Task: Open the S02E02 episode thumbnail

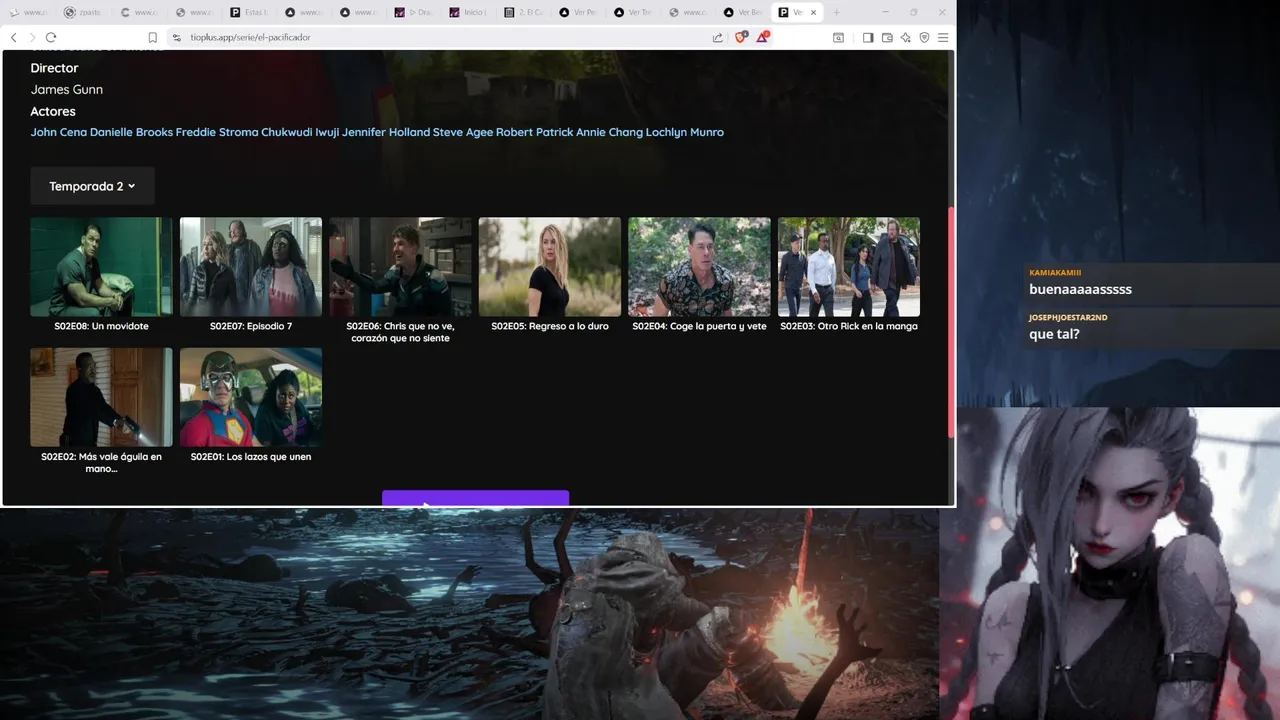Action: [101, 397]
